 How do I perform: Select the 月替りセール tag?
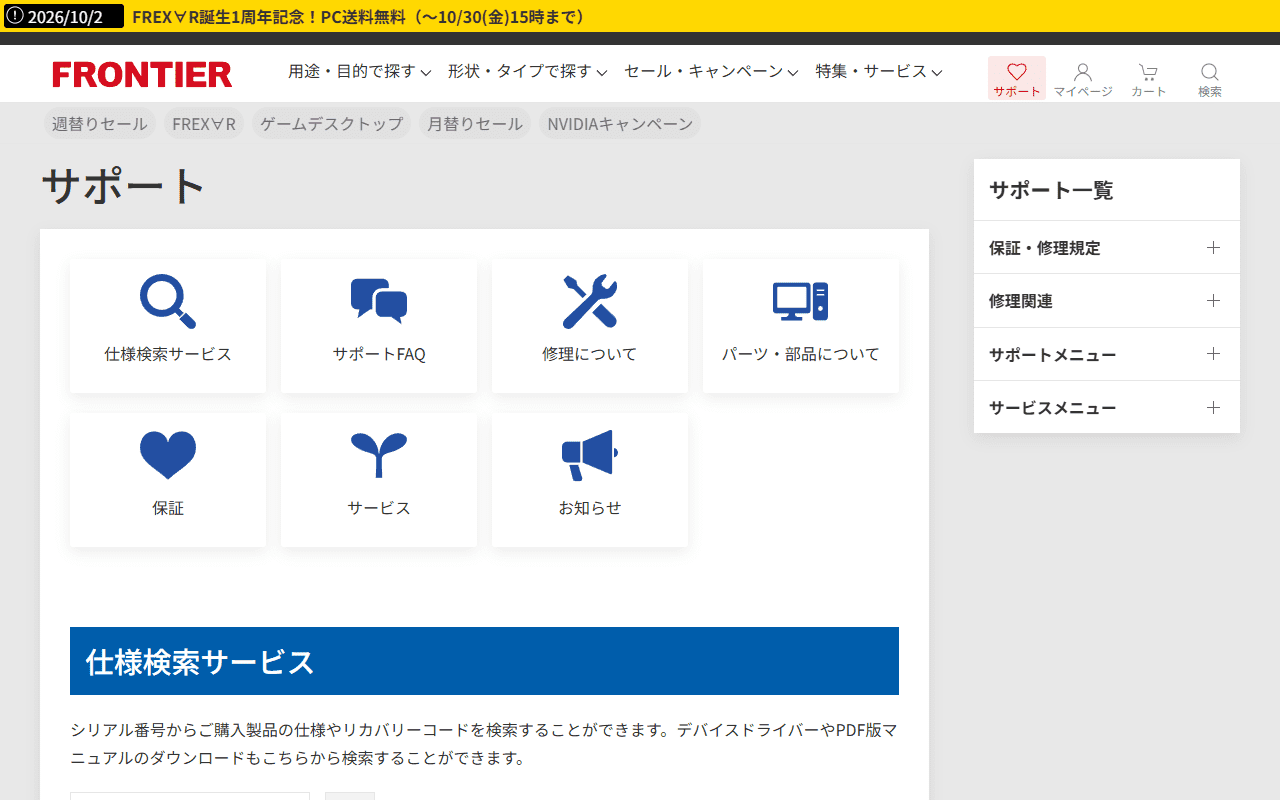click(x=475, y=124)
